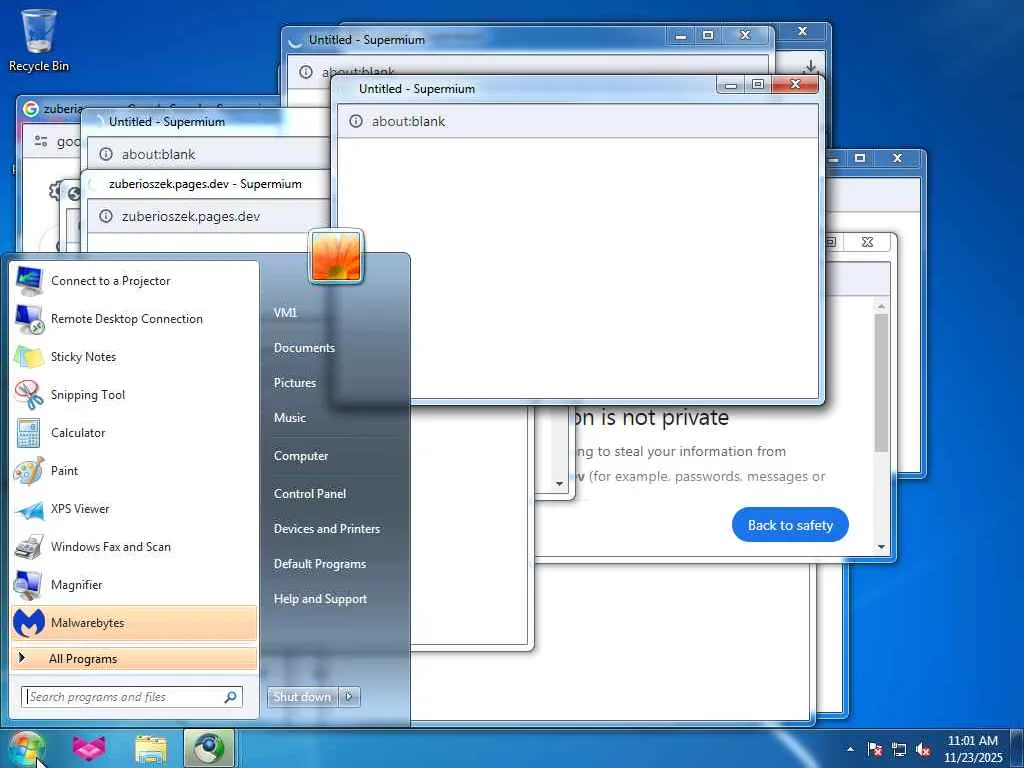Click the Windows Start orb
This screenshot has height=768, width=1024.
pos(26,748)
